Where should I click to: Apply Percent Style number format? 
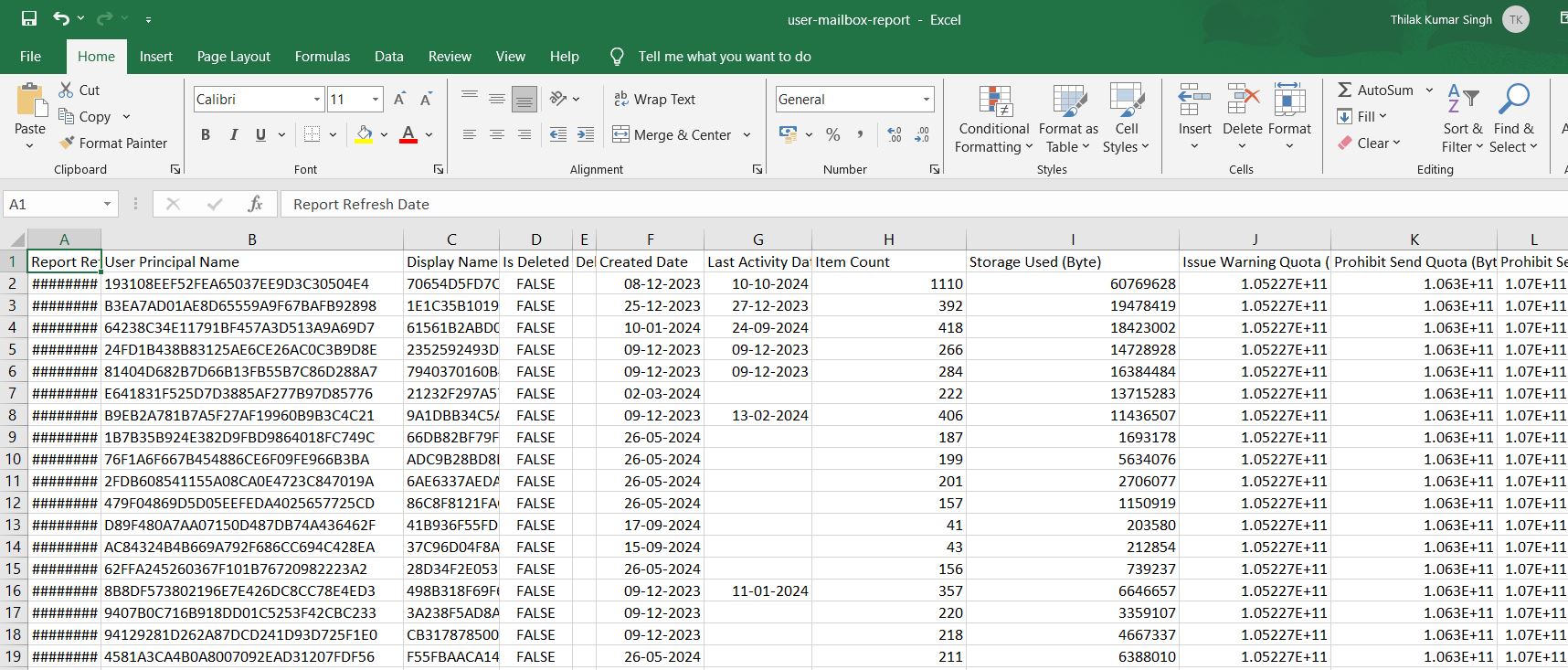(832, 135)
